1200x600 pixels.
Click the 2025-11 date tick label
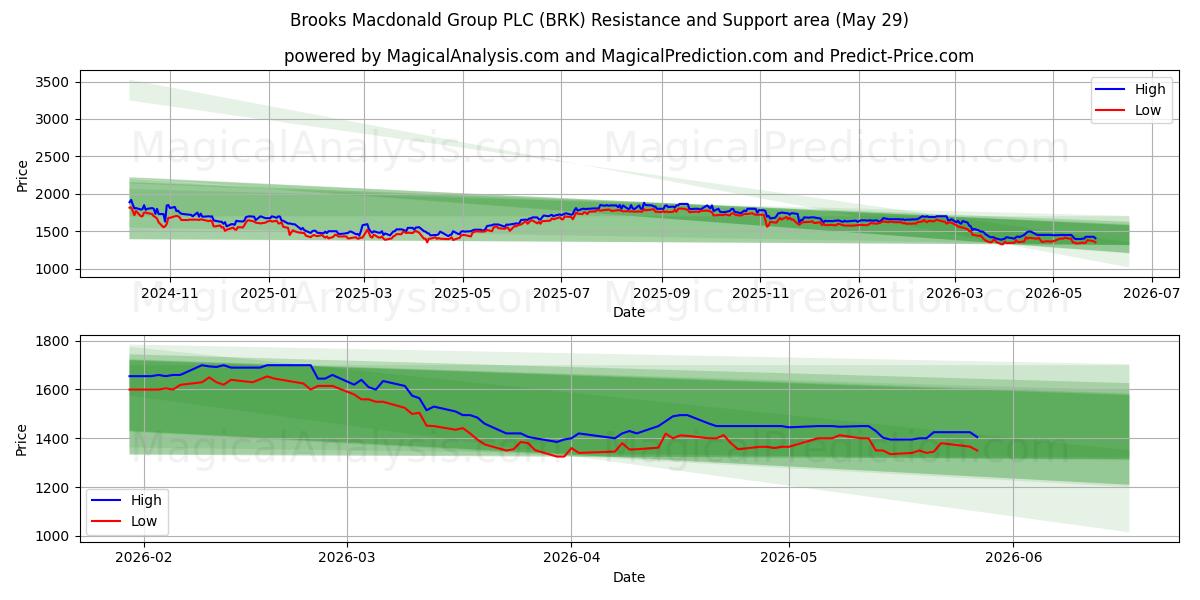pos(760,293)
